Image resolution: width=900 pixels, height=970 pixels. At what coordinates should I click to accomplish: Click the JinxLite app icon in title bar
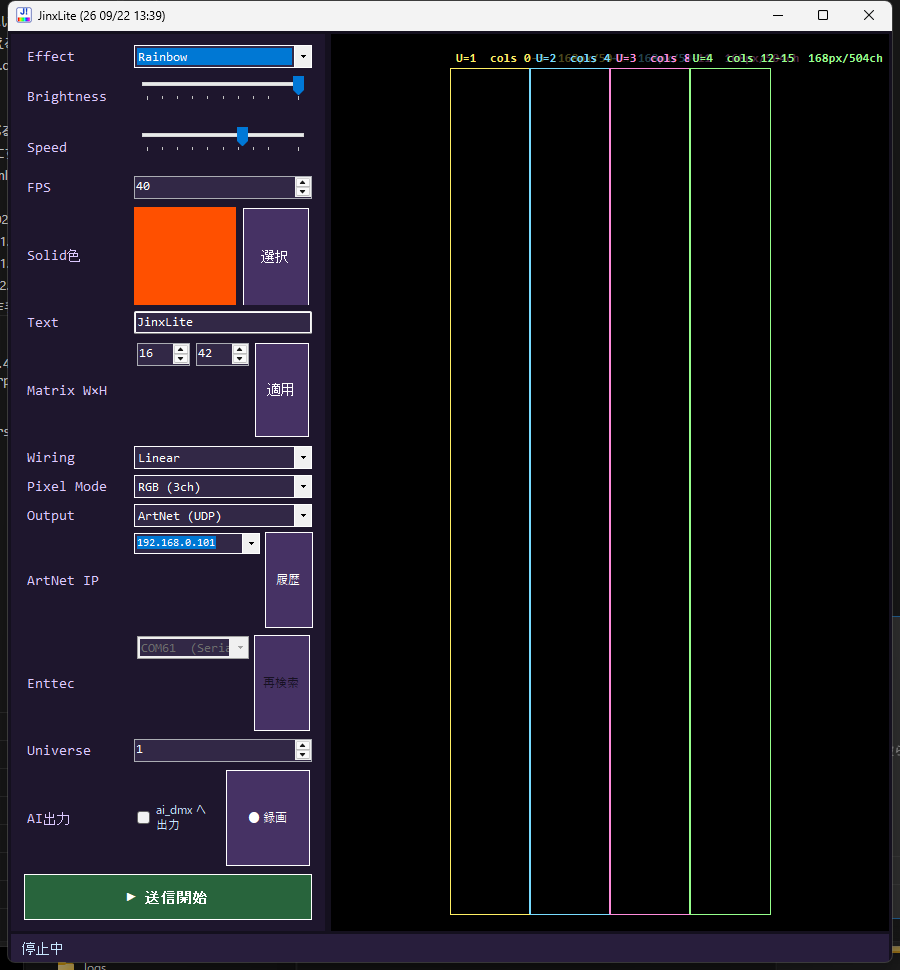coord(24,15)
